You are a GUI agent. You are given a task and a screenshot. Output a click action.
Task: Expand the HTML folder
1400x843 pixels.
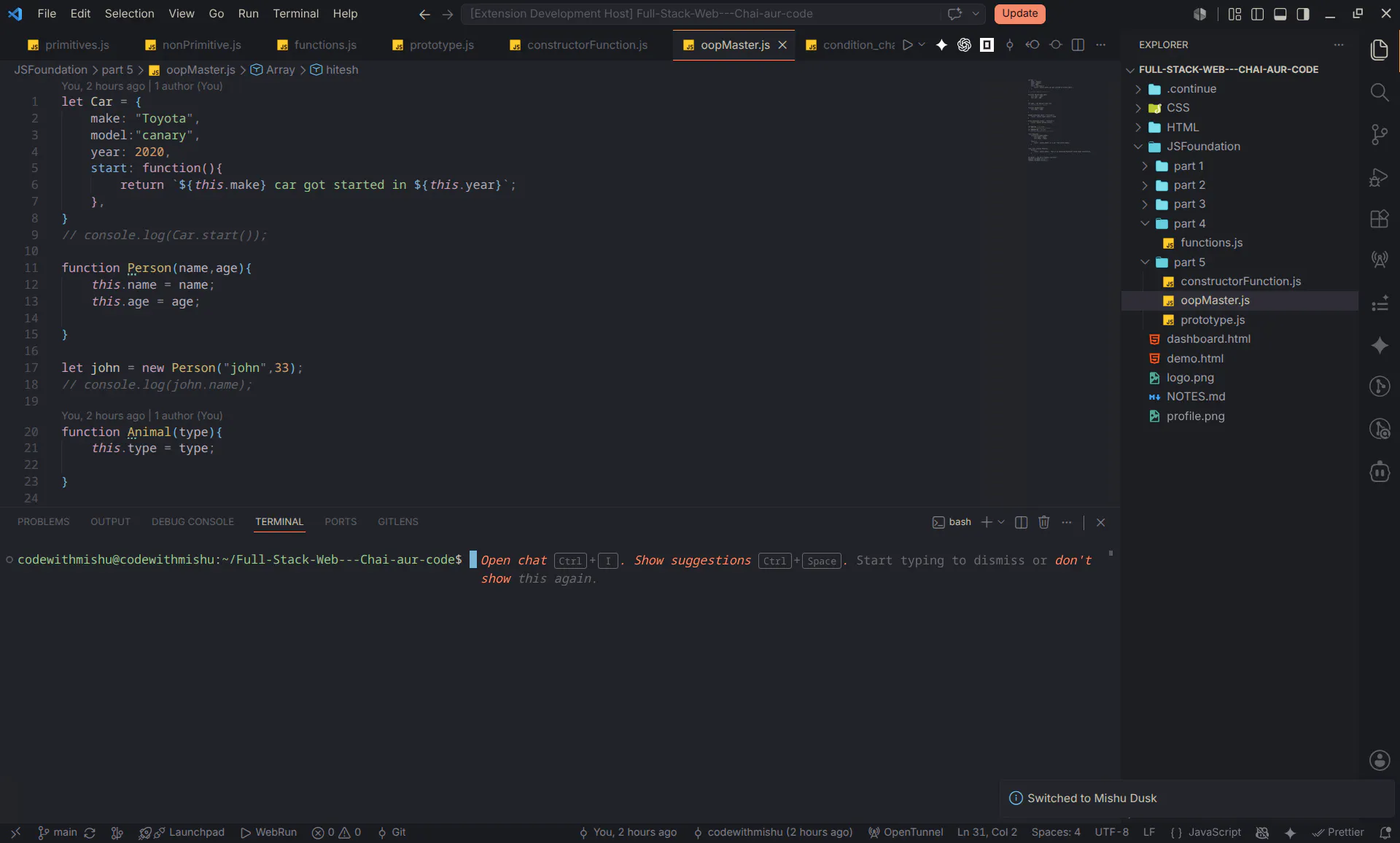[1138, 128]
